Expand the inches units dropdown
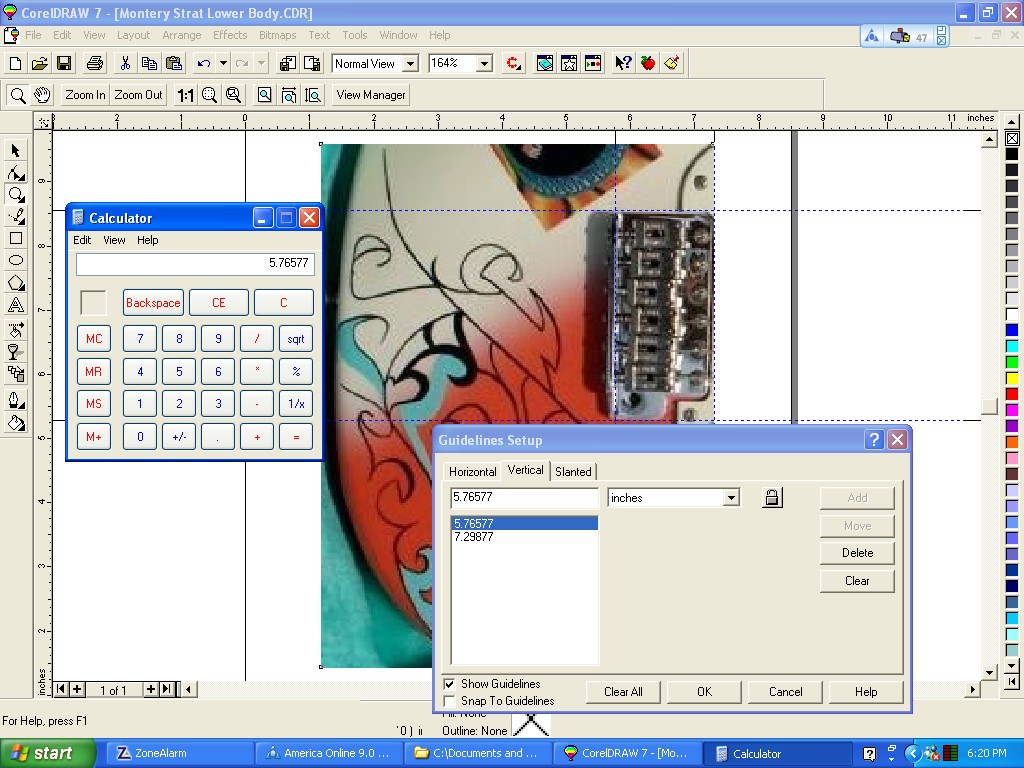1024x768 pixels. coord(731,498)
